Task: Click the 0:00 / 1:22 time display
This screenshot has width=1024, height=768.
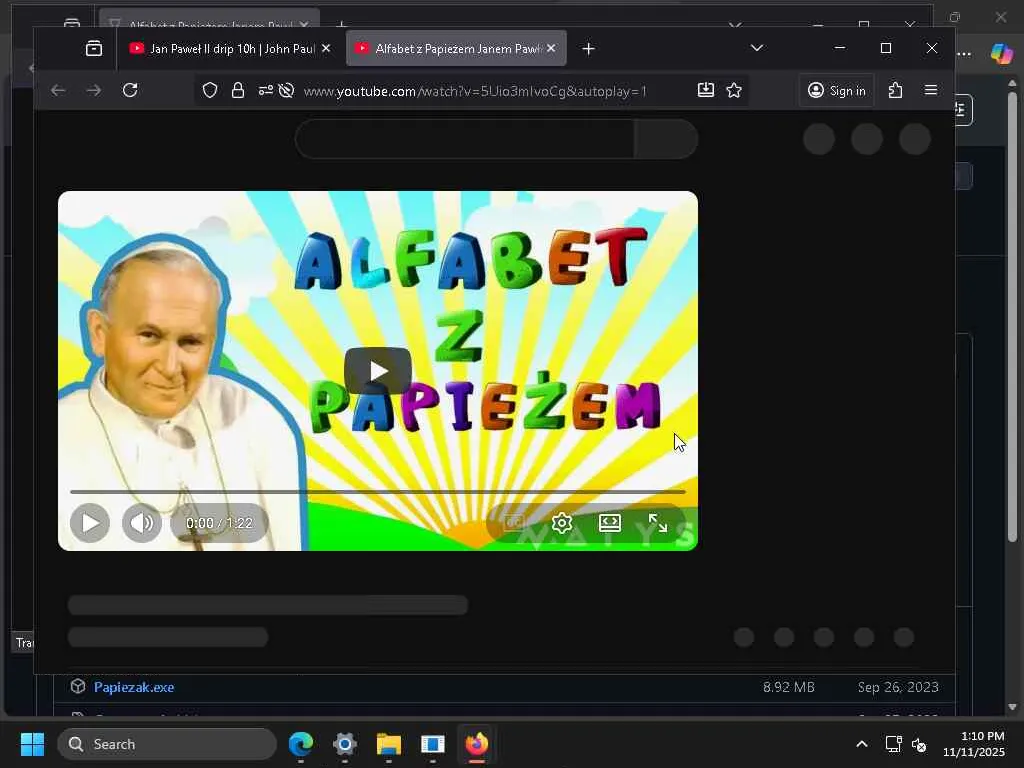Action: pyautogui.click(x=219, y=523)
